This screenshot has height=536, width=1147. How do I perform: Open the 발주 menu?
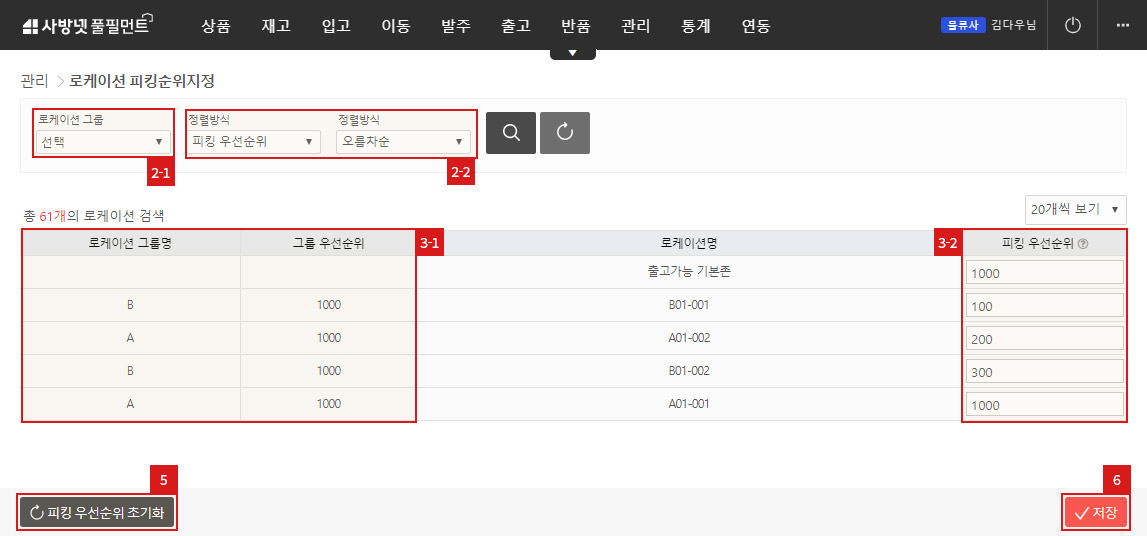point(456,26)
